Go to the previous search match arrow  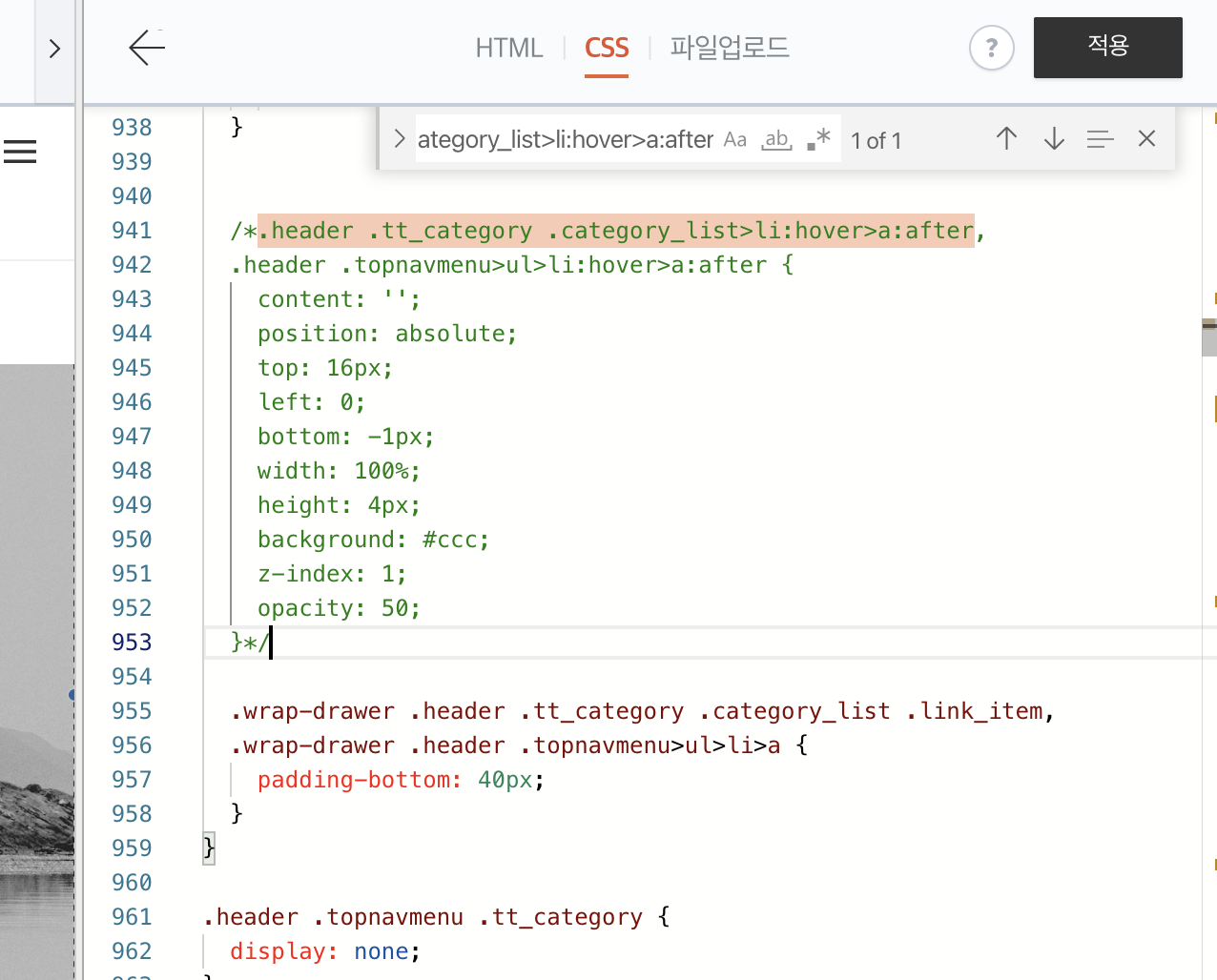1006,138
